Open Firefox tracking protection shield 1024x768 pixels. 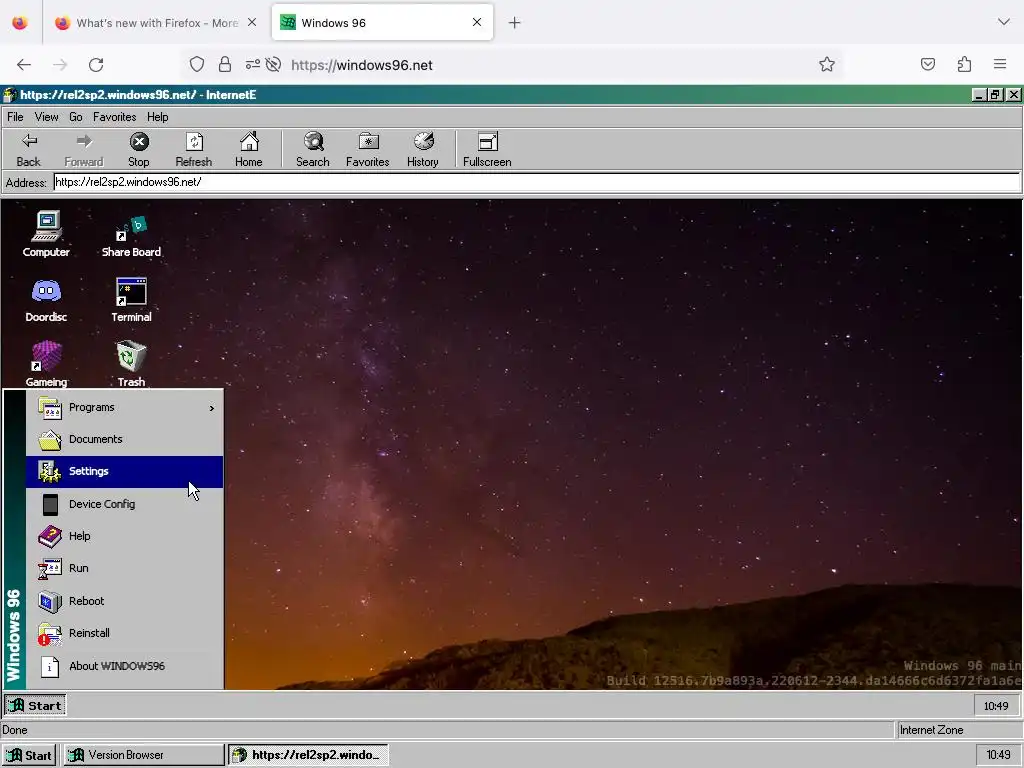point(197,64)
